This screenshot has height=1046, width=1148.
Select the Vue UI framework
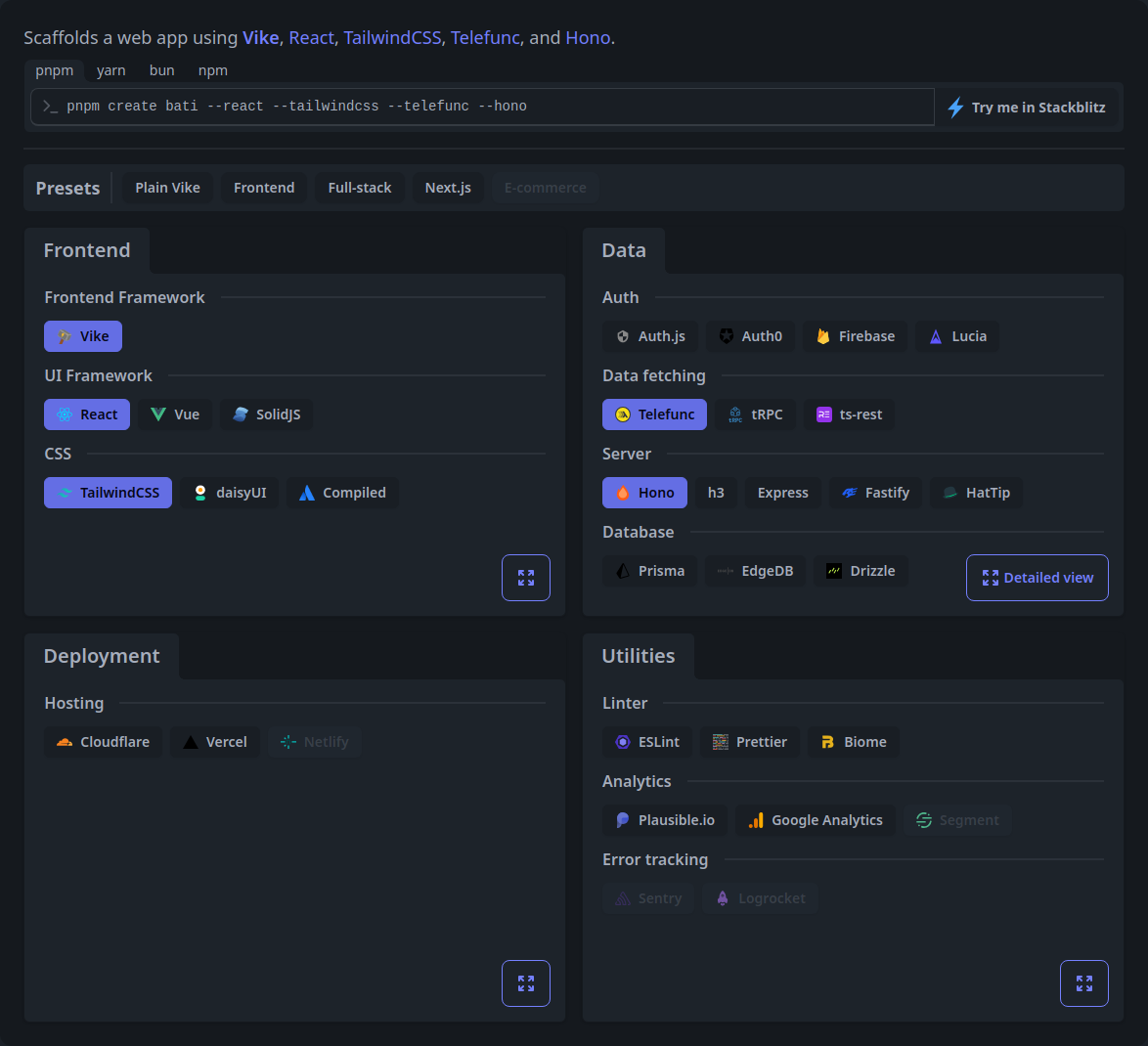[x=175, y=414]
